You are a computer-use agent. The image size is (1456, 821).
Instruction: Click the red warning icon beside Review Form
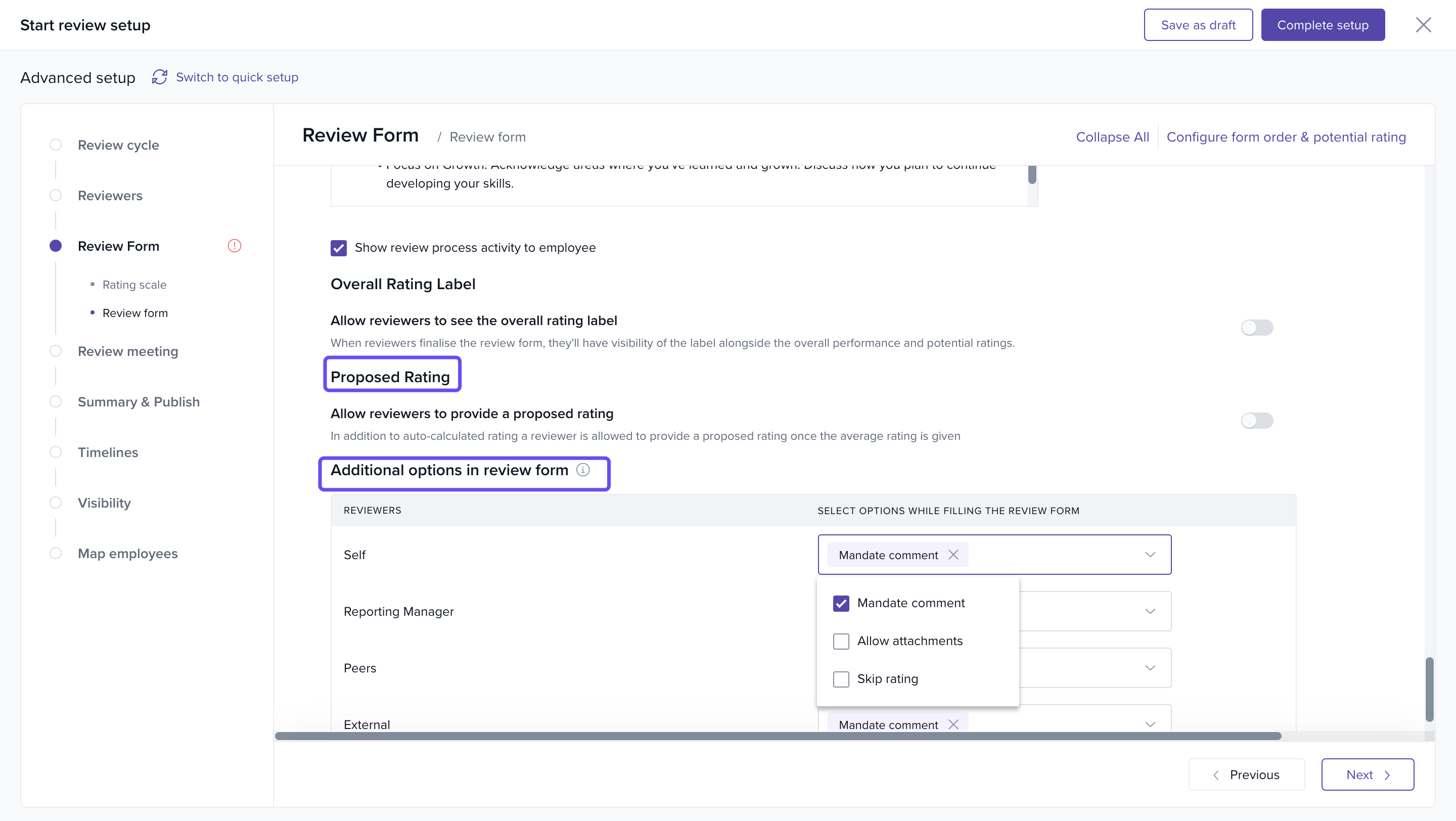point(234,246)
